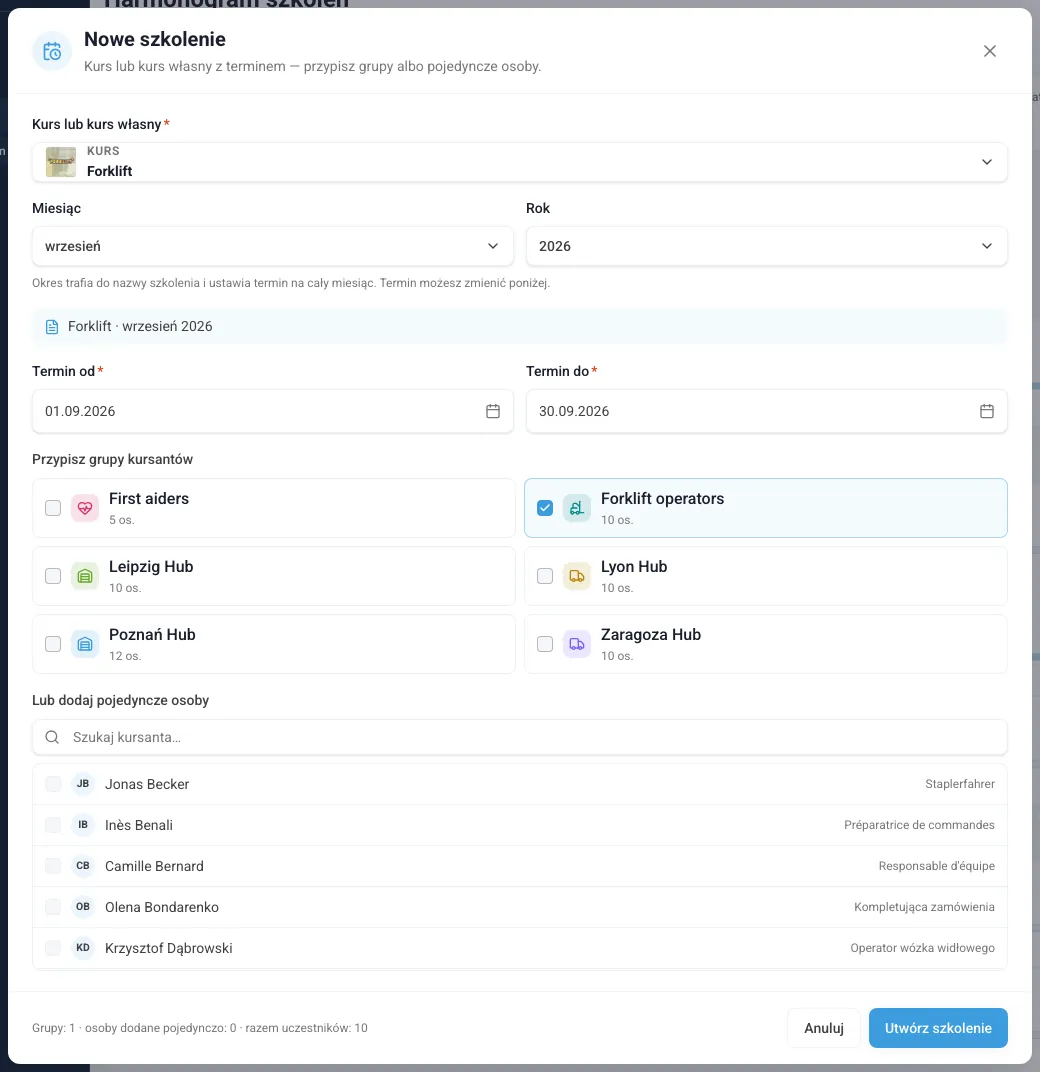The width and height of the screenshot is (1040, 1072).
Task: Click the OB avatar for Olena Bondarenko
Action: click(x=83, y=907)
